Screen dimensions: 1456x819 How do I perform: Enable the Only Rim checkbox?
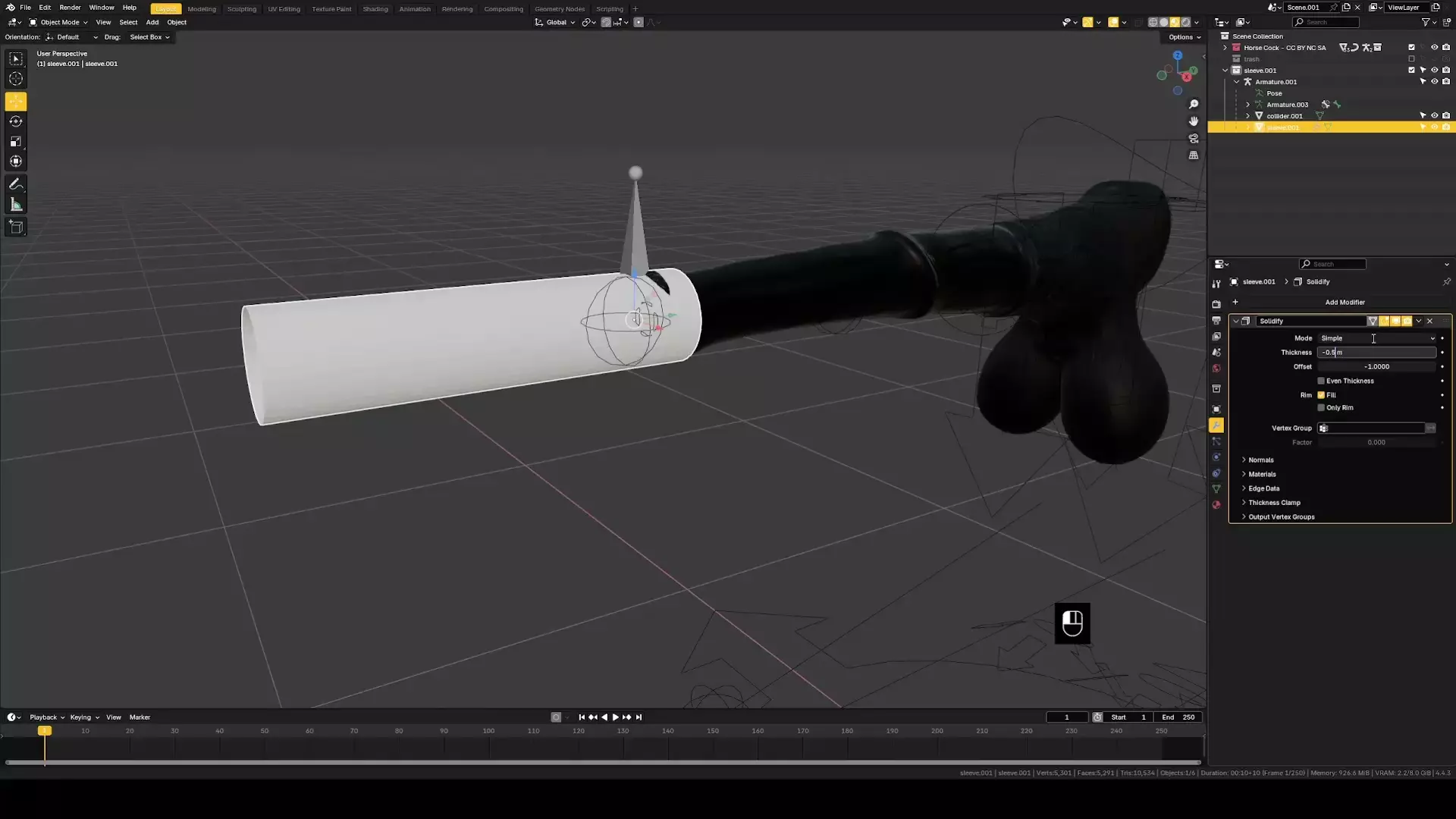(x=1321, y=408)
